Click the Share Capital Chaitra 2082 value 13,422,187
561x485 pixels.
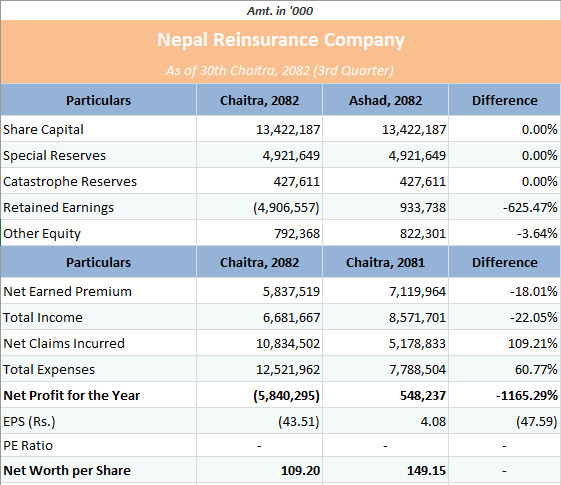coord(288,129)
